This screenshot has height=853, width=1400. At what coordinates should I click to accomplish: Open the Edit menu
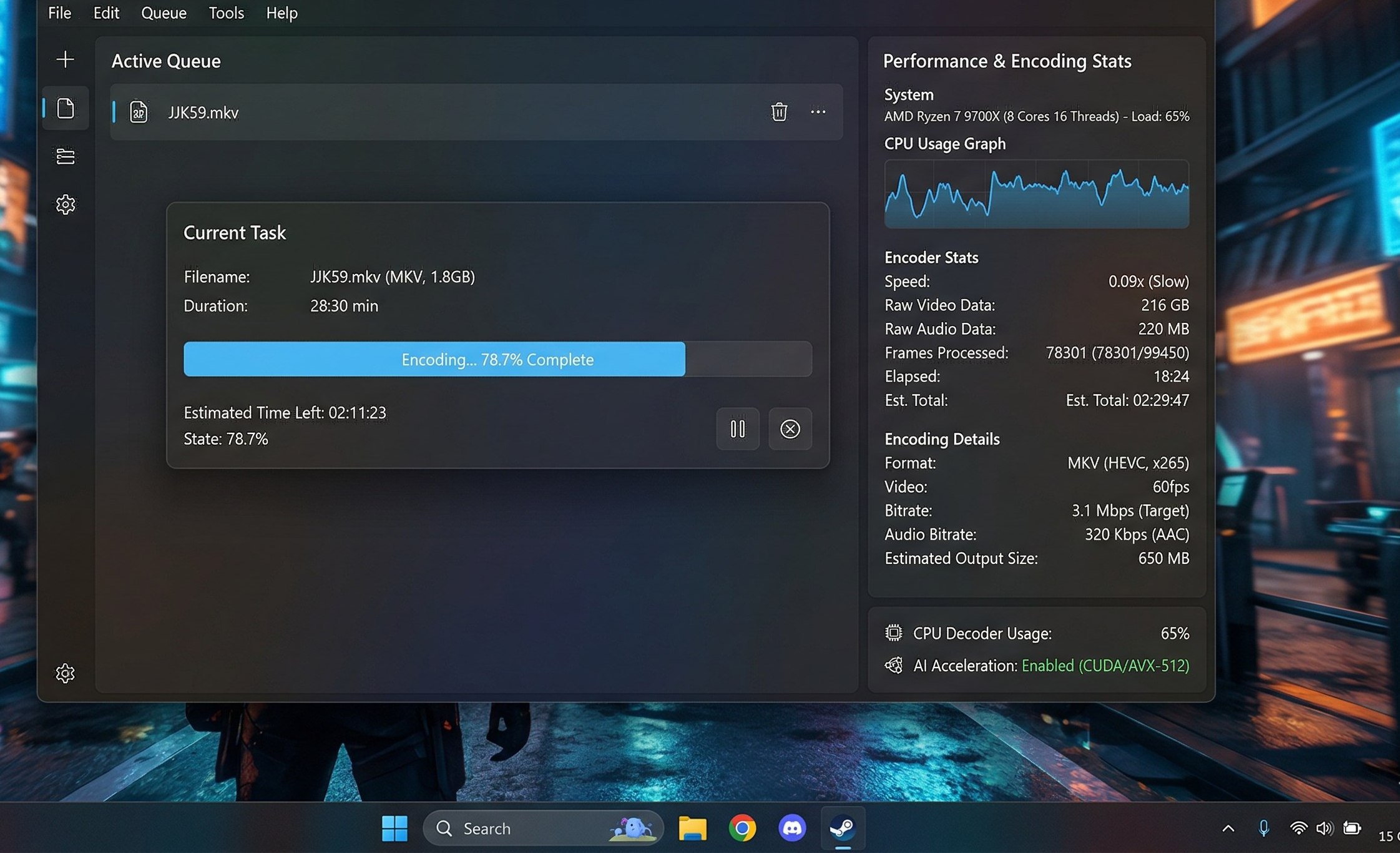tap(106, 13)
